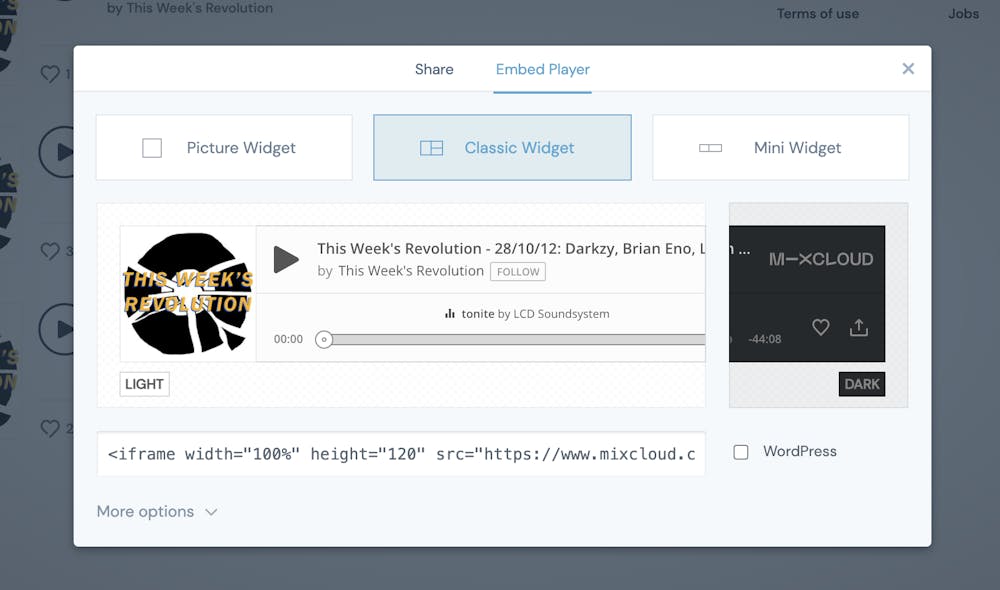Expand More options

click(x=157, y=512)
